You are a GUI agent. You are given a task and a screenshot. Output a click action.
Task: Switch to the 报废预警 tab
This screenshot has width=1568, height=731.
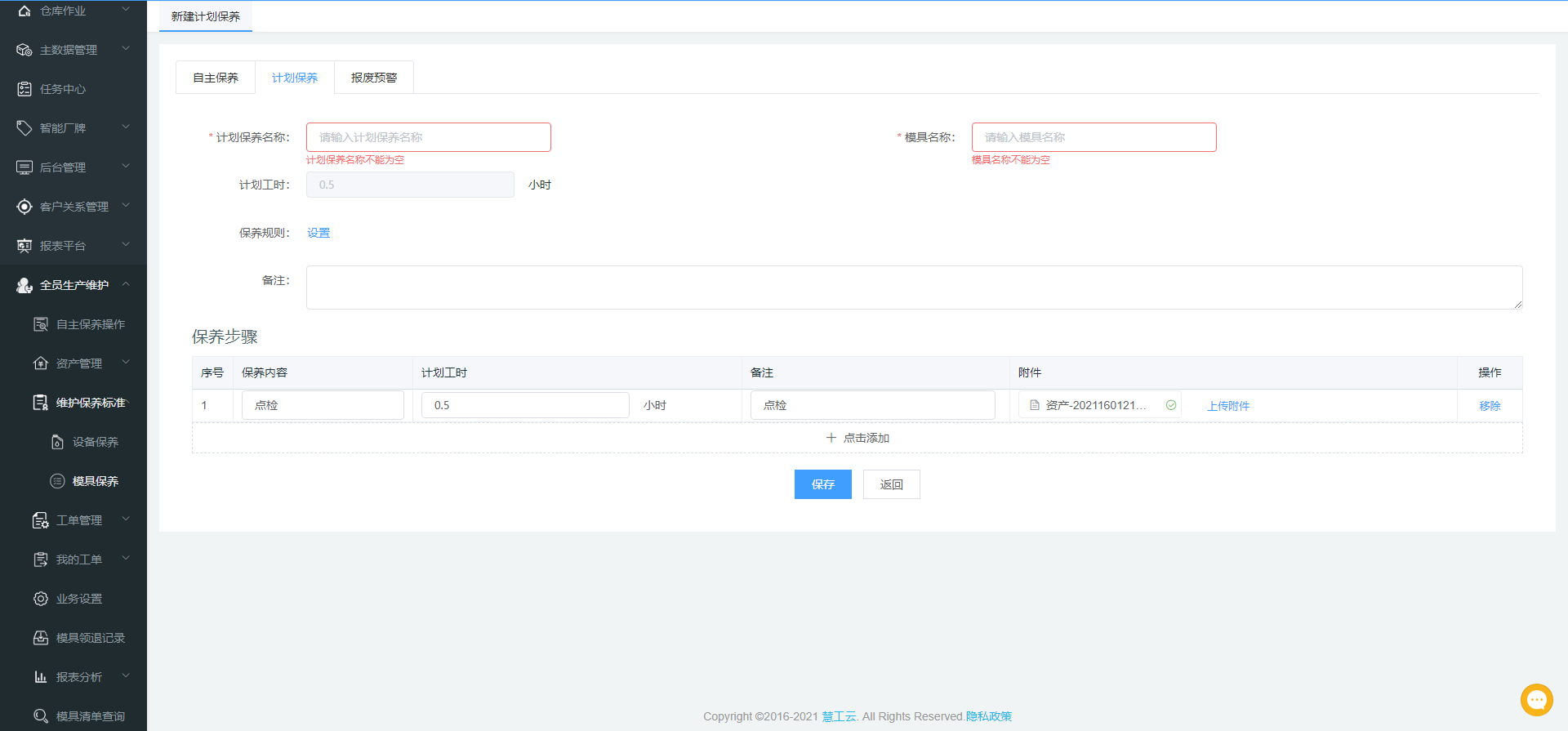(x=373, y=78)
